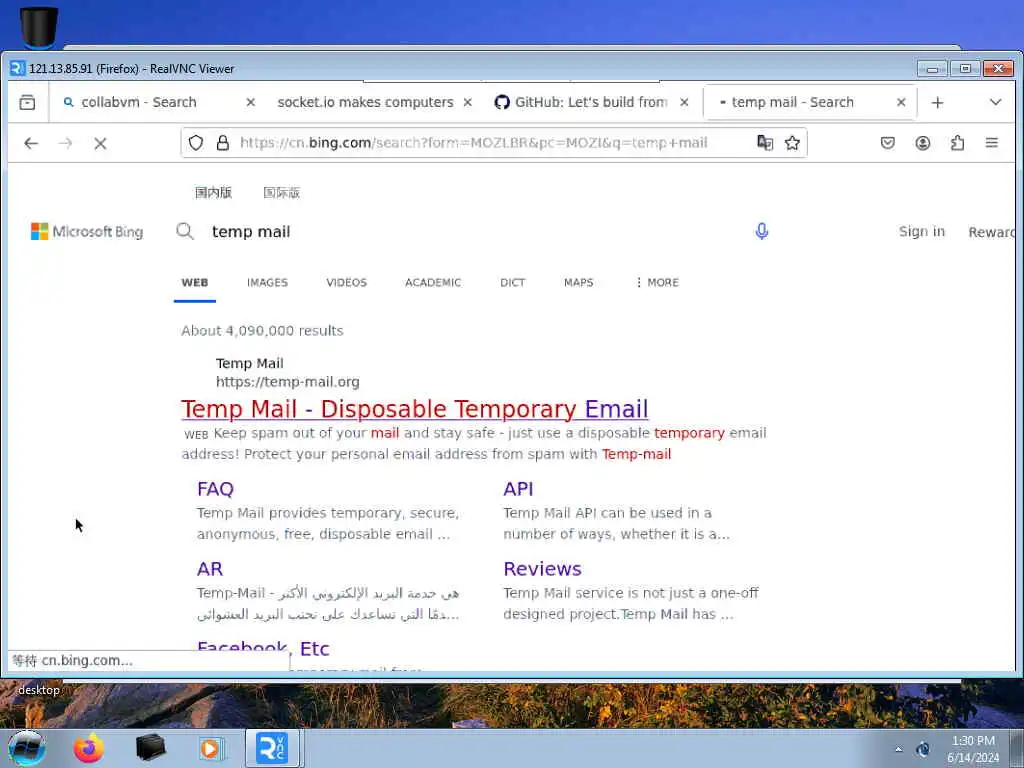Viewport: 1024px width, 768px height.
Task: Close the collabvm - Search tab
Action: [x=250, y=103]
